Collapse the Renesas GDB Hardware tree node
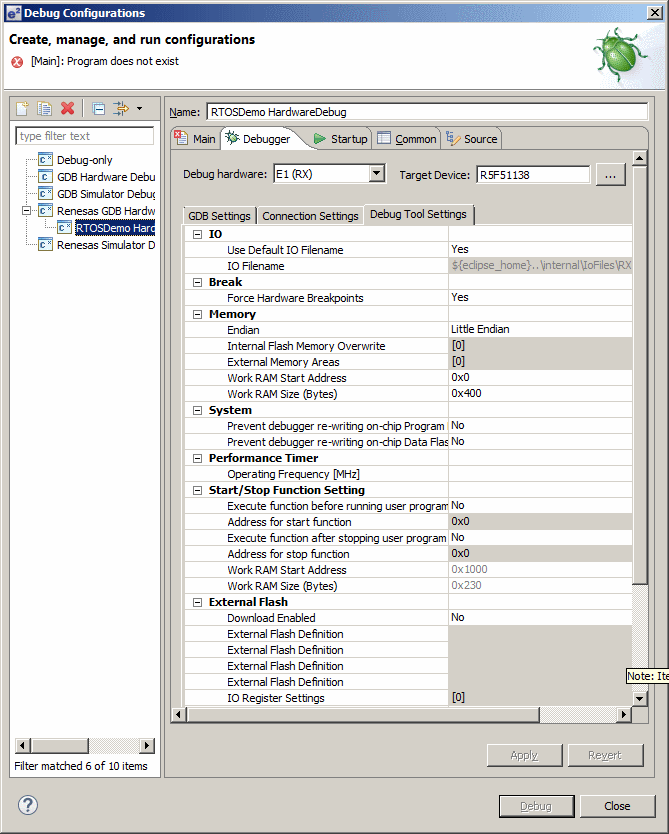This screenshot has height=834, width=669. (x=26, y=211)
